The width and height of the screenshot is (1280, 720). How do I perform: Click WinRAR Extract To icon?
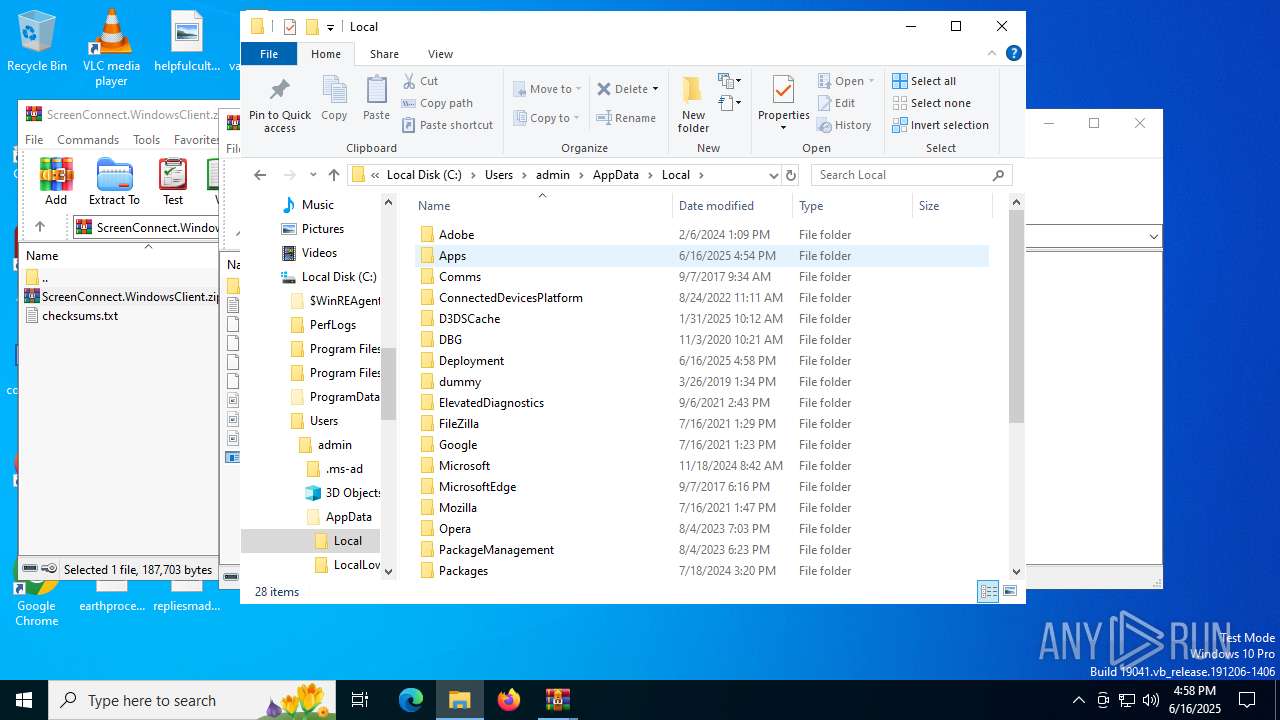114,181
